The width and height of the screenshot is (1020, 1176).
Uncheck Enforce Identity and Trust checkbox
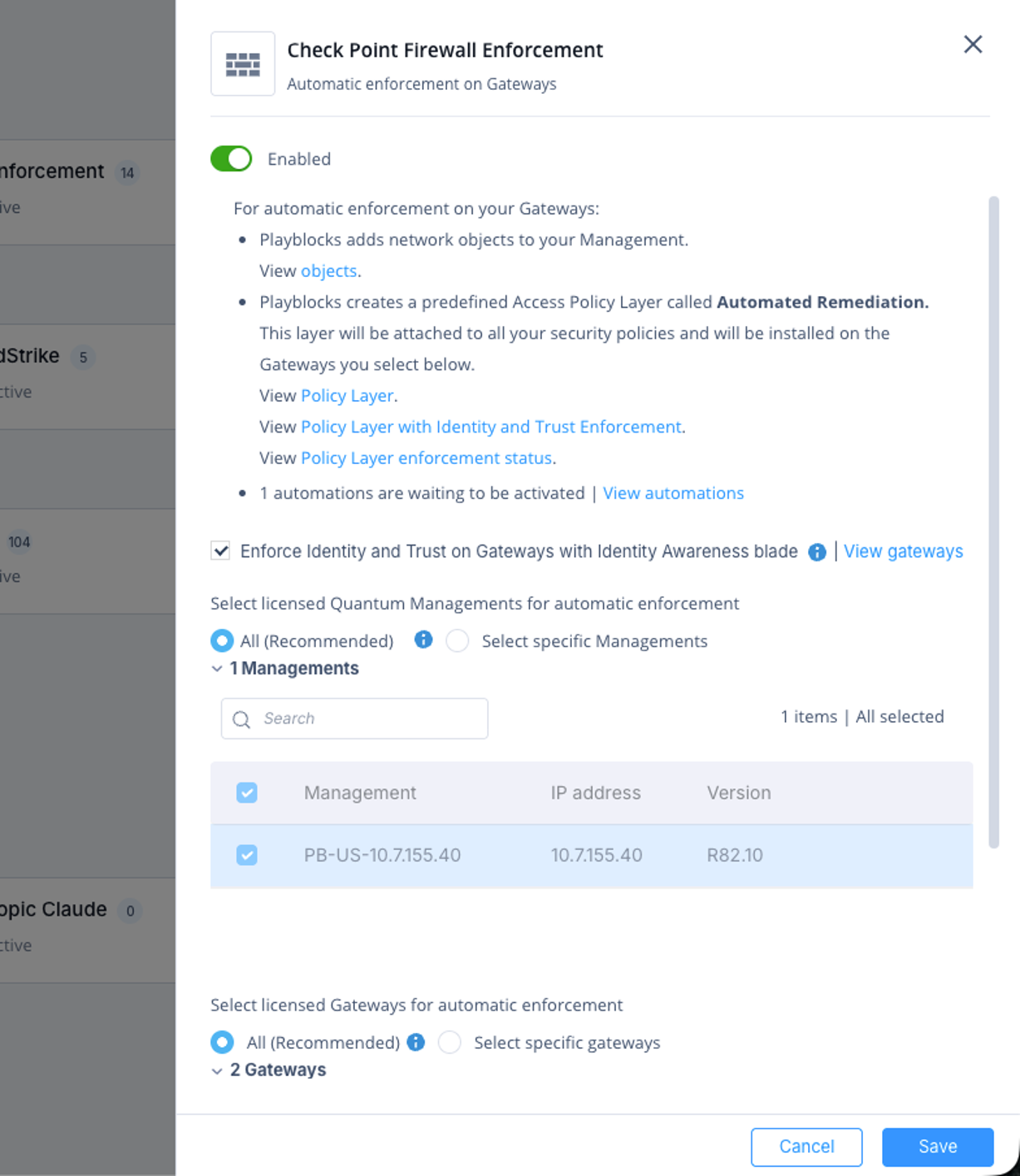pos(220,551)
